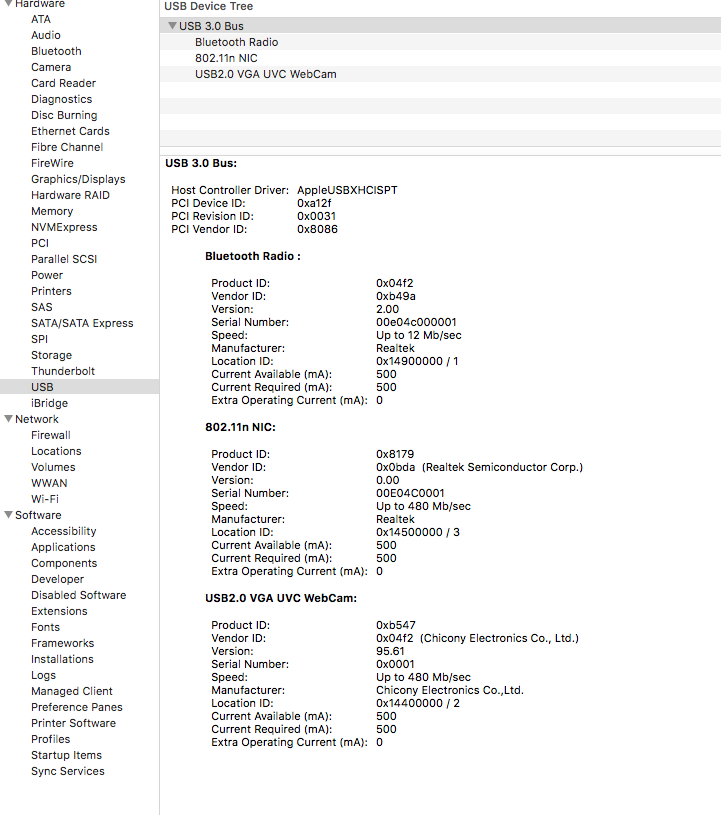Select Fibre Channel entry
This screenshot has height=815, width=721.
67,147
